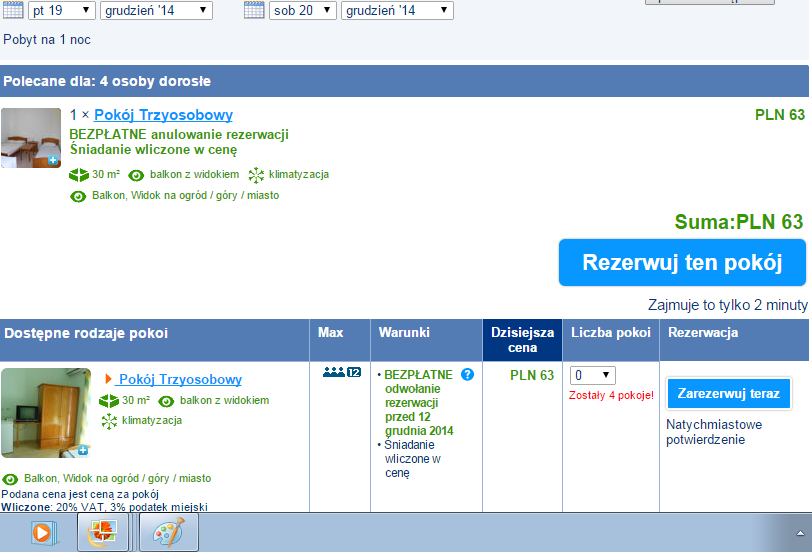This screenshot has height=552, width=812.
Task: Open recommended Pokój Trzyosobowy link
Action: [163, 115]
